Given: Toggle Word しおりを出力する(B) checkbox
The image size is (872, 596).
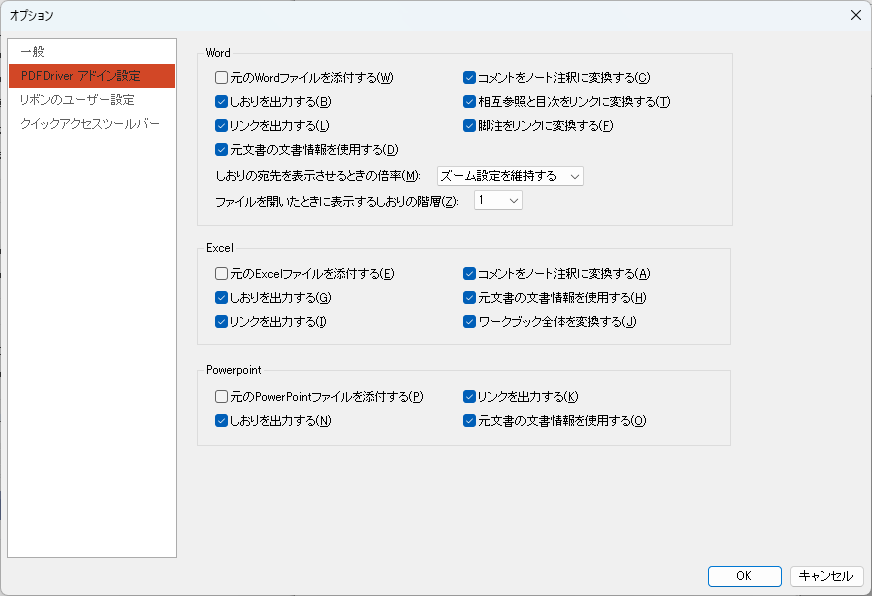Looking at the screenshot, I should click(221, 101).
